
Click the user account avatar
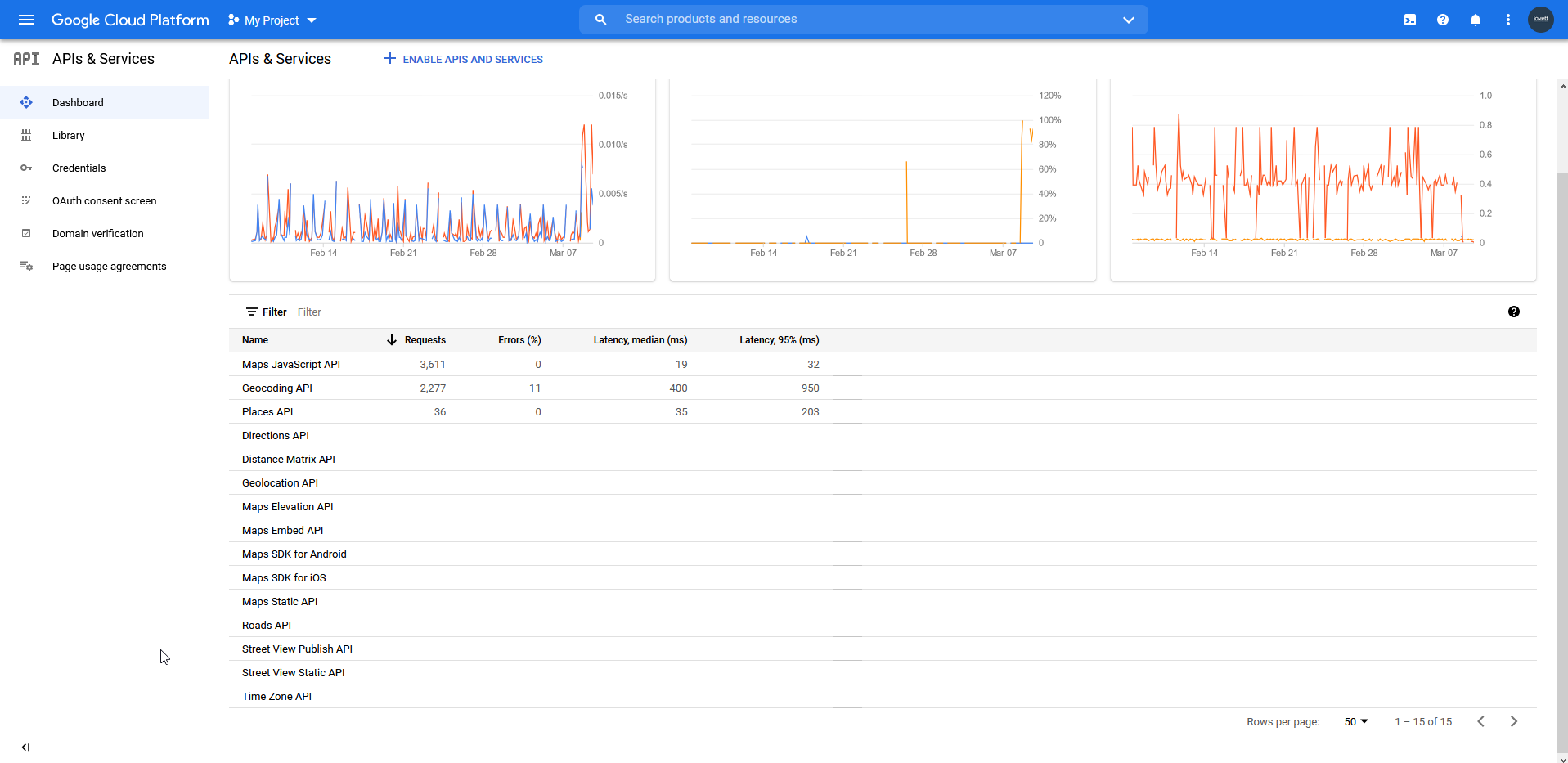pos(1541,19)
